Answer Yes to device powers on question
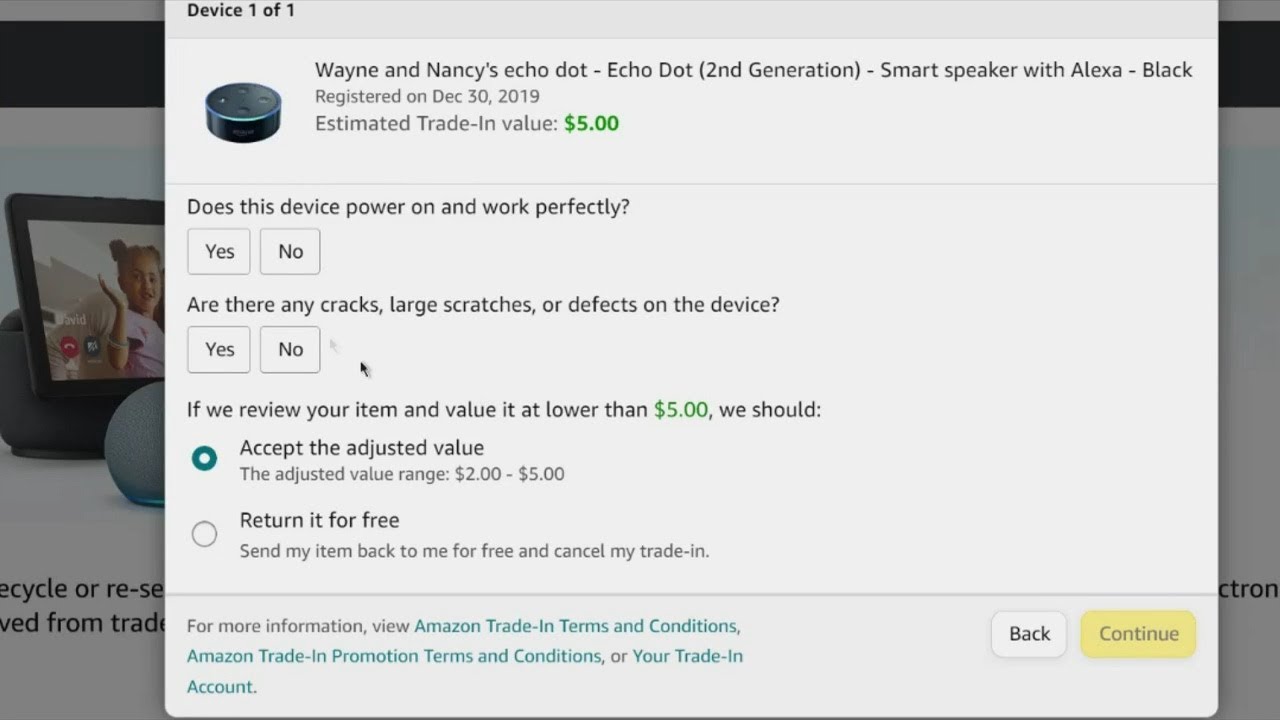Viewport: 1280px width, 720px height. click(219, 251)
